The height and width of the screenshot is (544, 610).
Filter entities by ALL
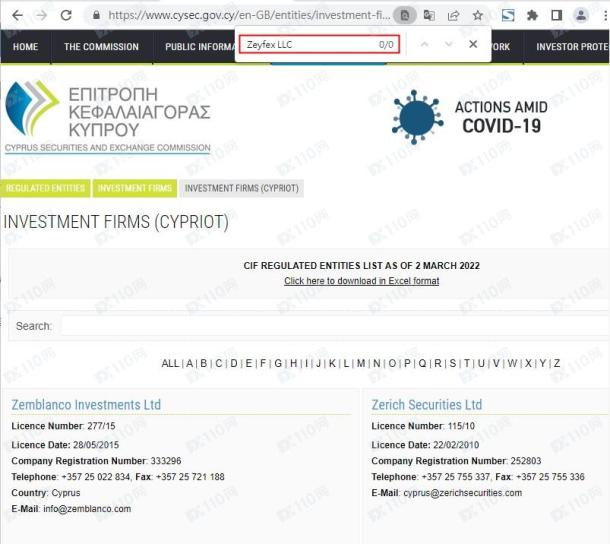point(170,363)
